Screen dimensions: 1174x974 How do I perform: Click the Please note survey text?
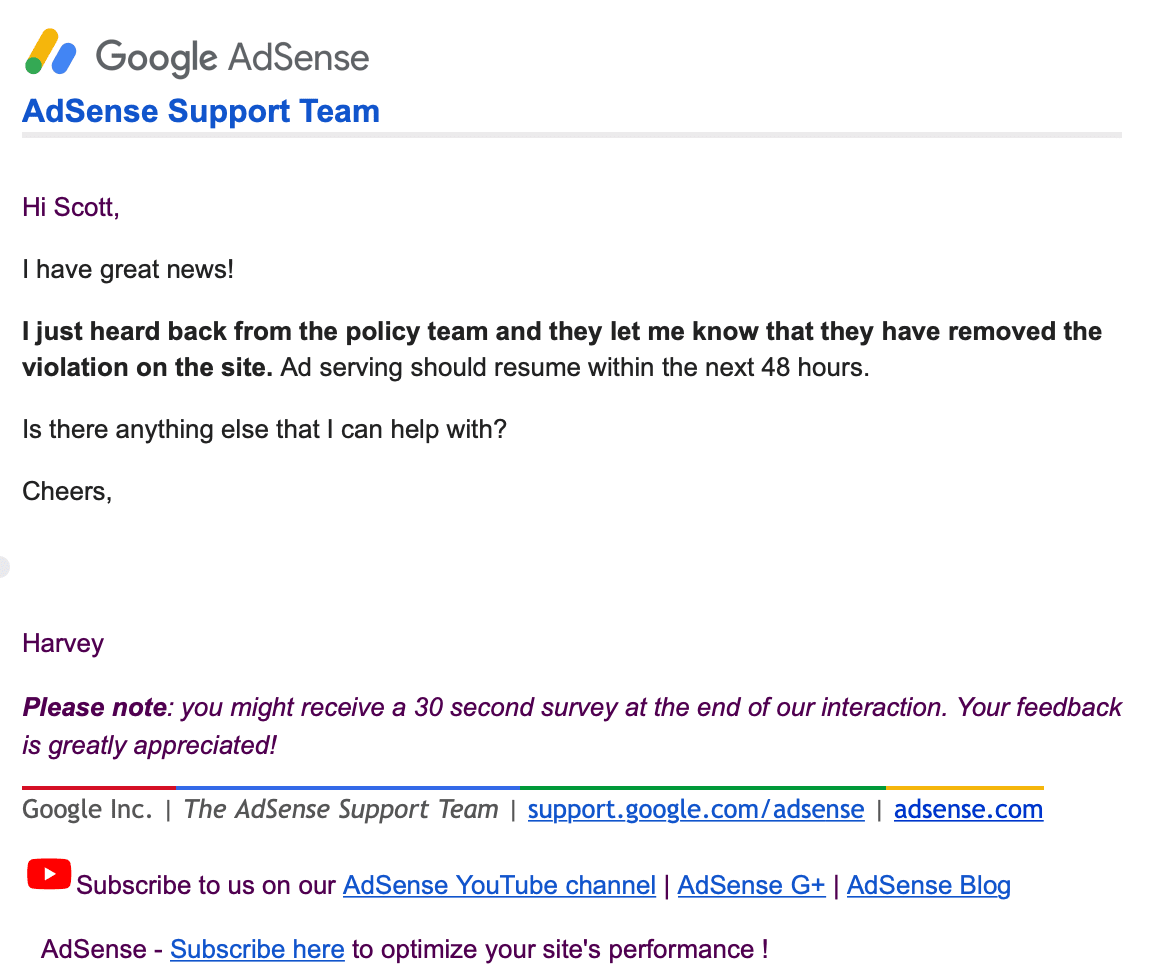pyautogui.click(x=572, y=725)
